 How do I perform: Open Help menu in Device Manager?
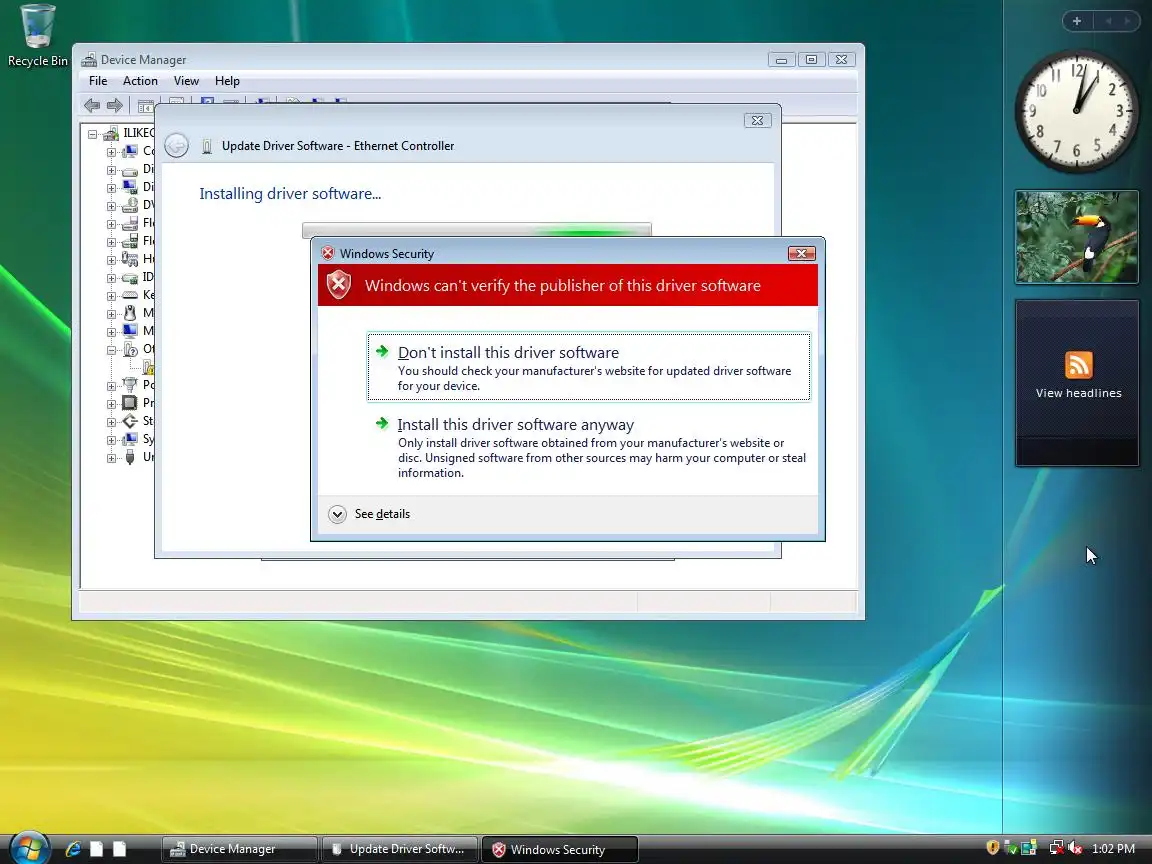[227, 81]
